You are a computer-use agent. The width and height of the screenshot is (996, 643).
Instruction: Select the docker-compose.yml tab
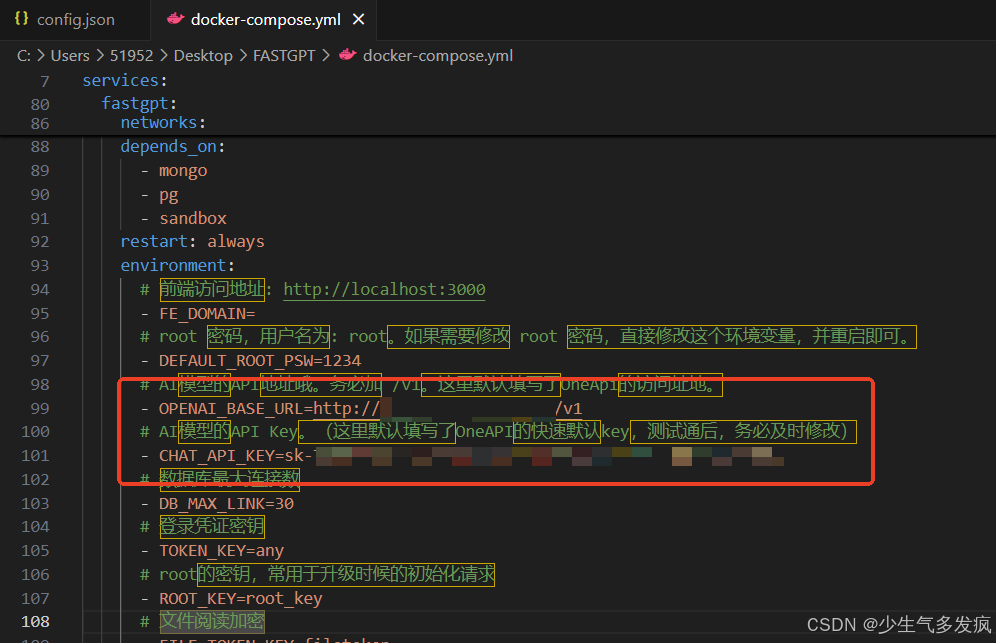265,20
